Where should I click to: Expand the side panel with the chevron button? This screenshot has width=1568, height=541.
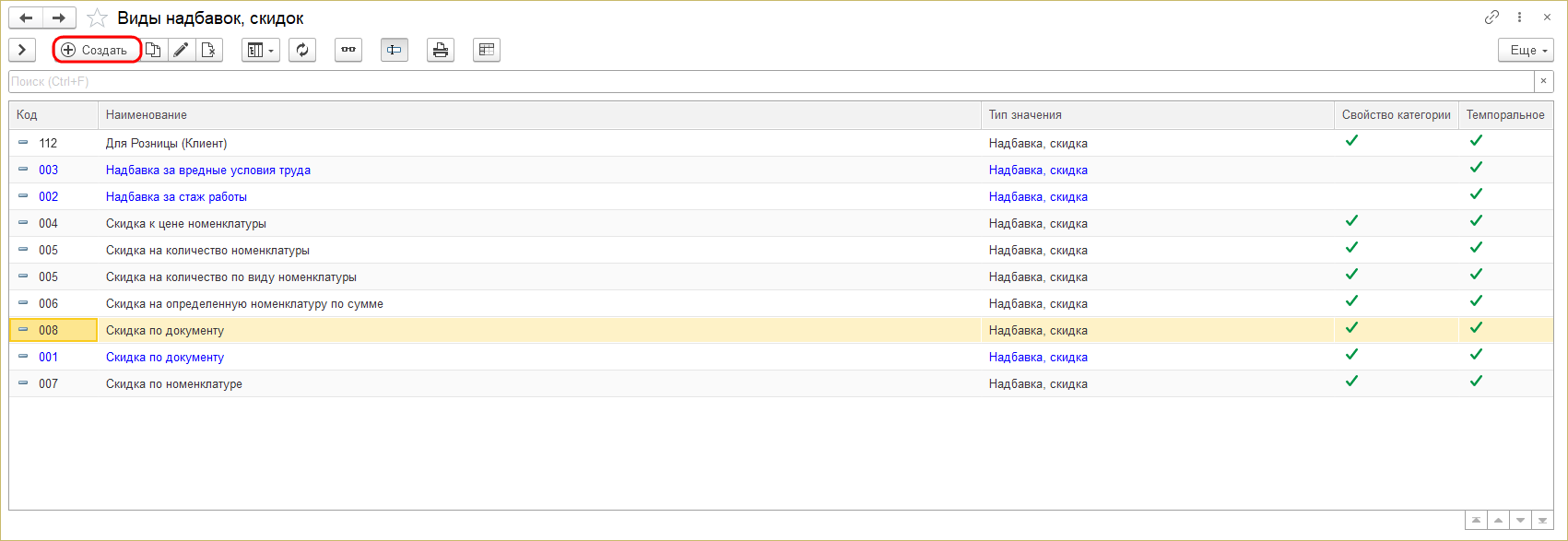pos(22,50)
